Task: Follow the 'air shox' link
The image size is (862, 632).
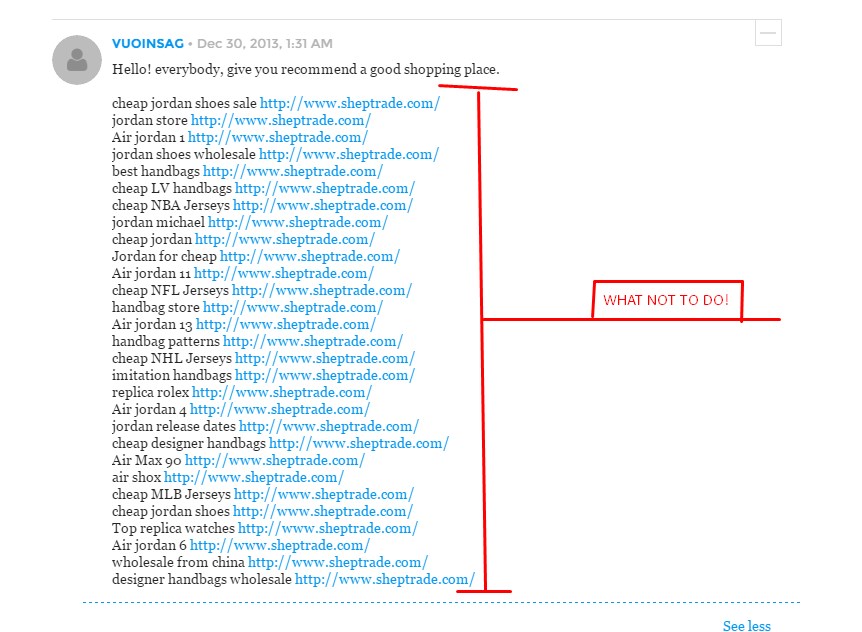Action: click(254, 478)
